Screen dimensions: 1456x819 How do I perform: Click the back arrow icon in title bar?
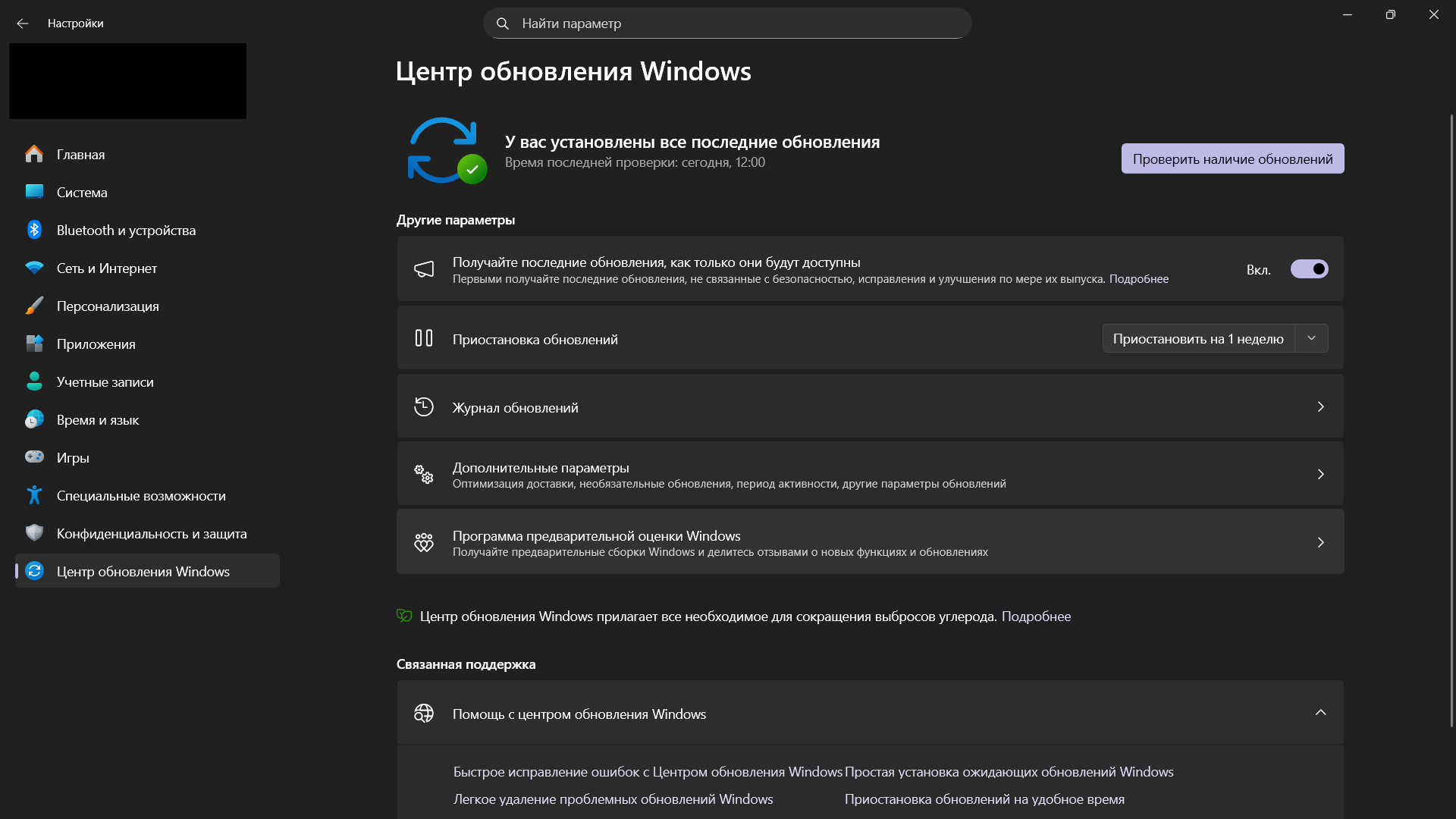point(23,24)
